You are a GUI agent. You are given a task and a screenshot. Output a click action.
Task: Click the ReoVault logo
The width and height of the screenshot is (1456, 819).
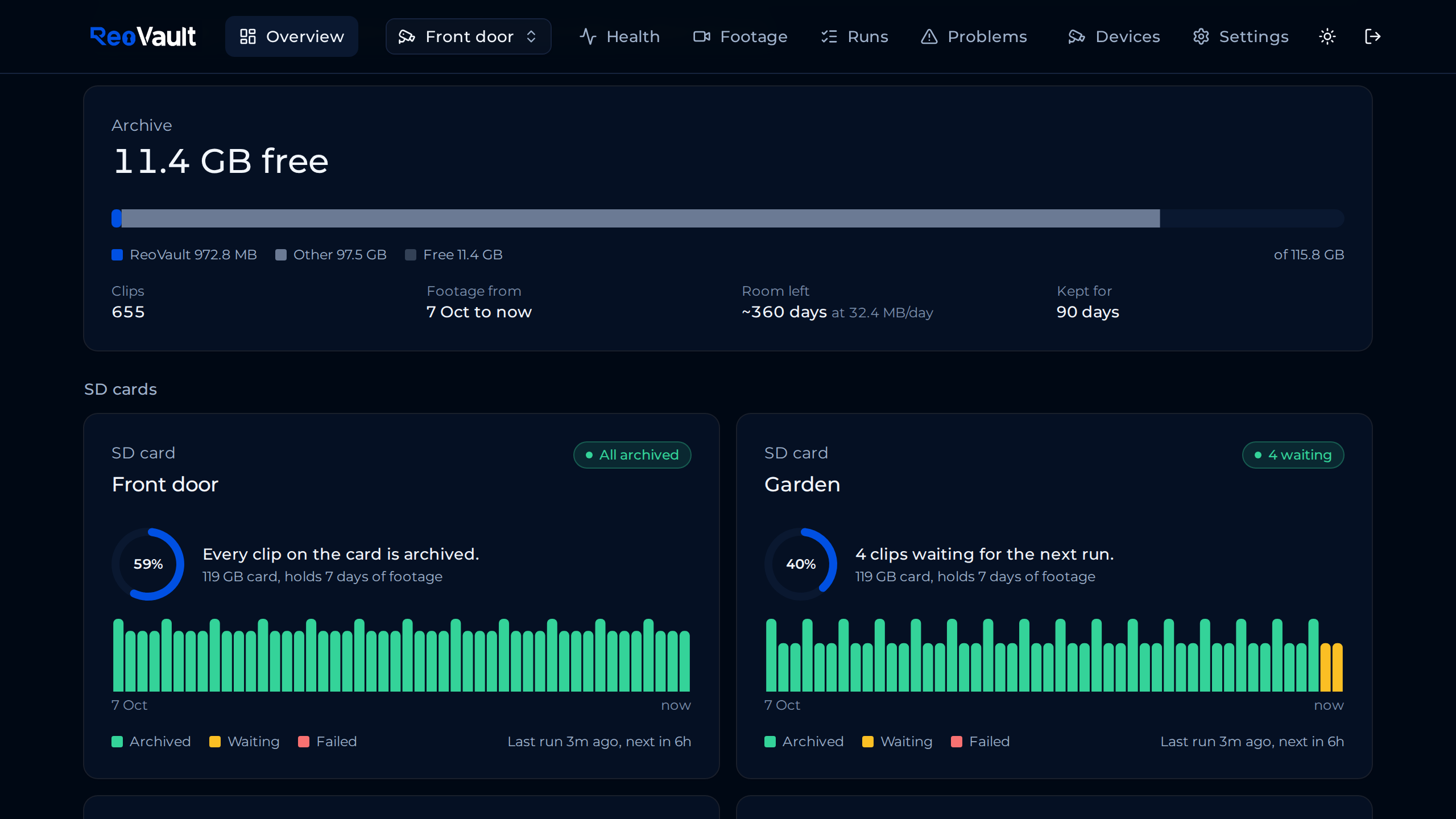[x=143, y=36]
